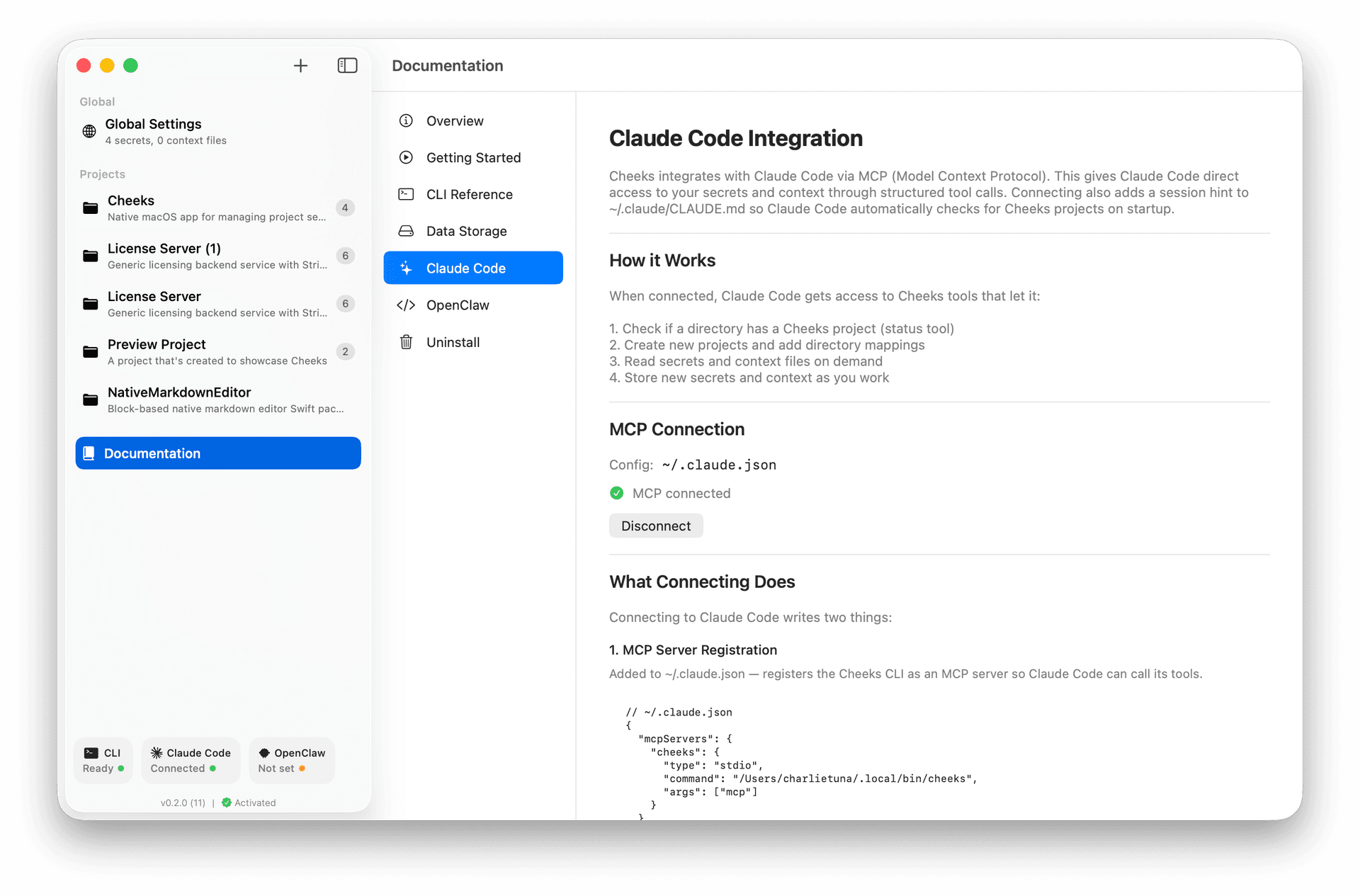1360x896 pixels.
Task: Click the add new project plus button
Action: (300, 65)
